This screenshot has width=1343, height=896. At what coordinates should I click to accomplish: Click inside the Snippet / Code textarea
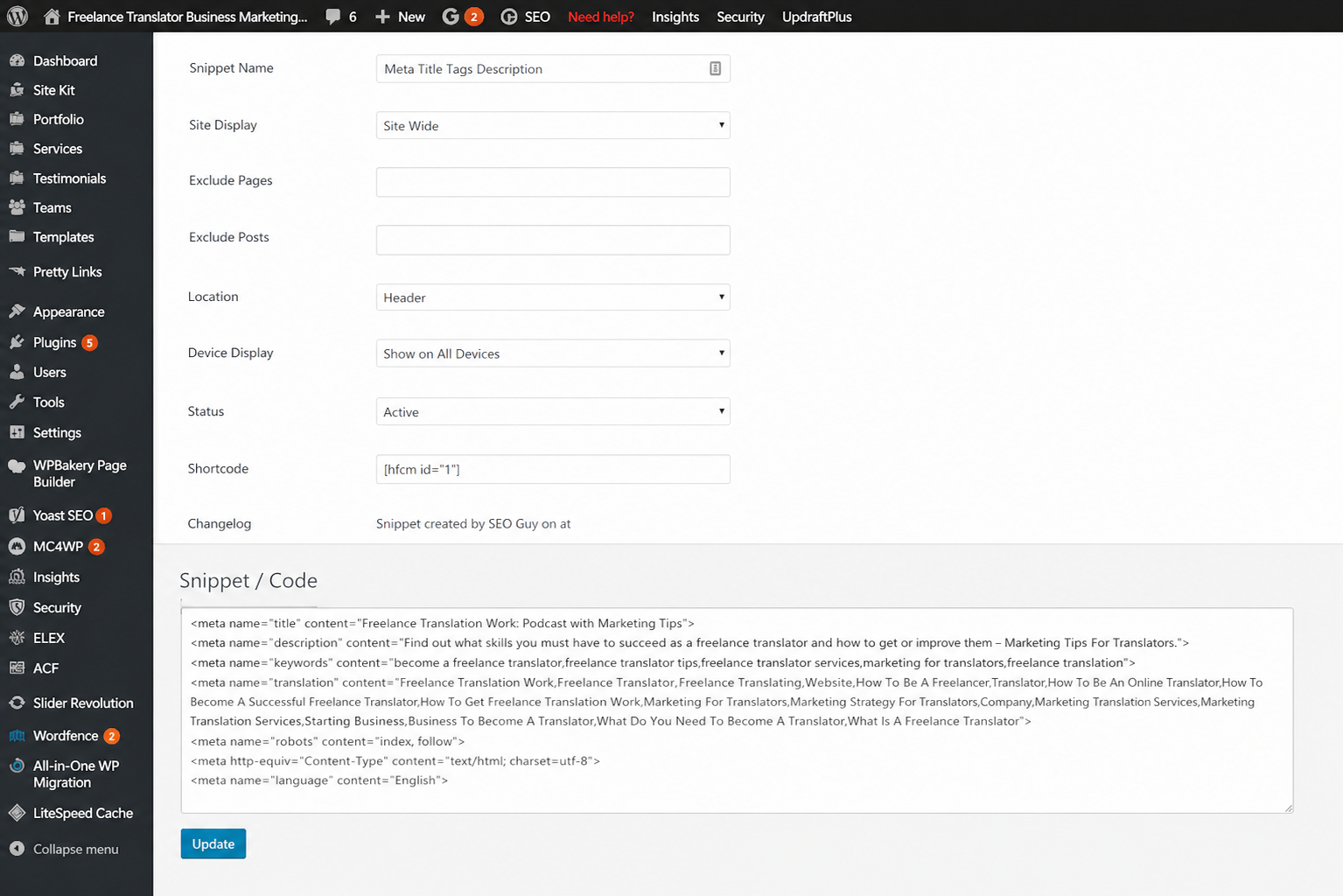tap(737, 710)
